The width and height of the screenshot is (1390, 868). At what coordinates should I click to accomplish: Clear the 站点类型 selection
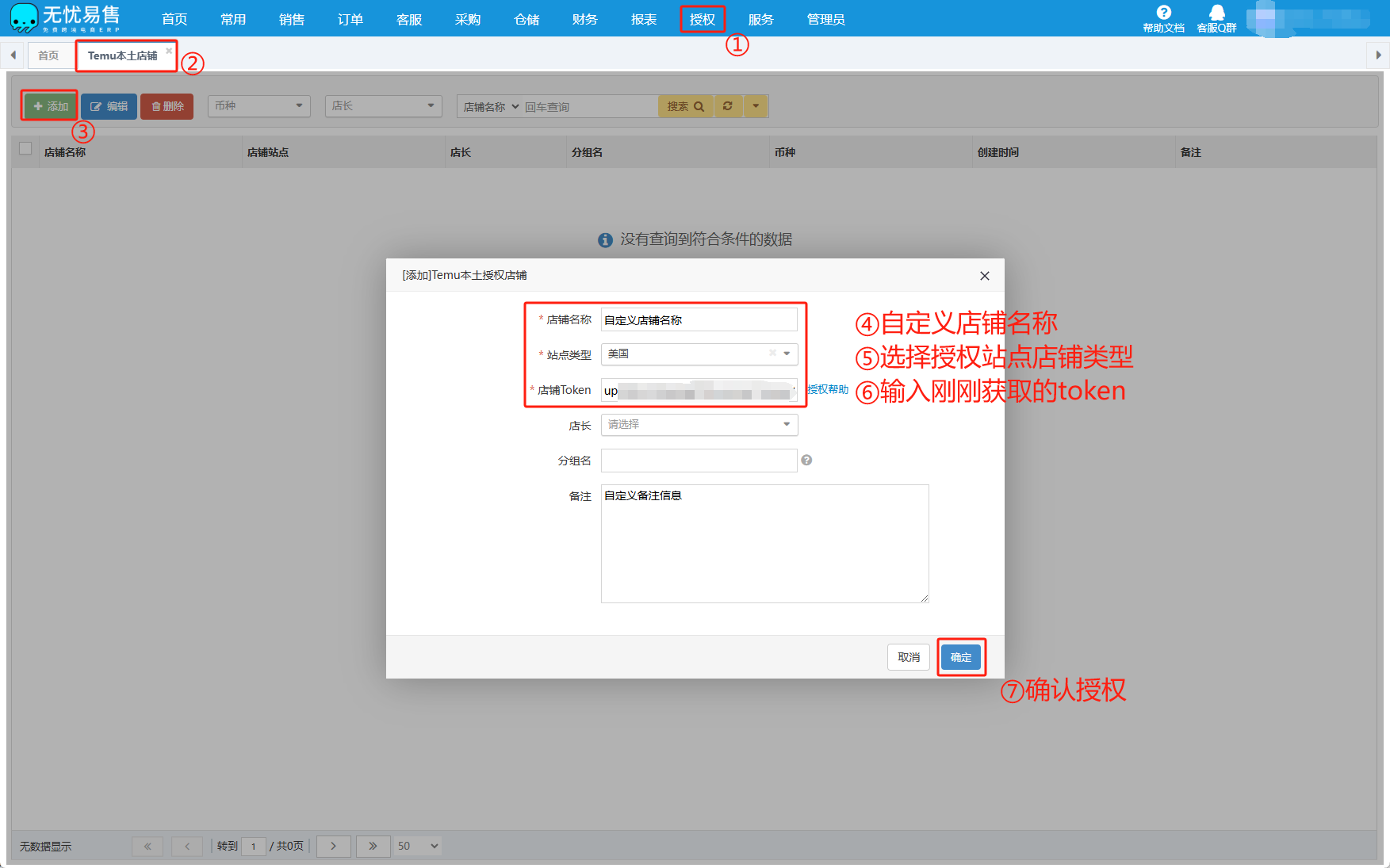pyautogui.click(x=772, y=354)
